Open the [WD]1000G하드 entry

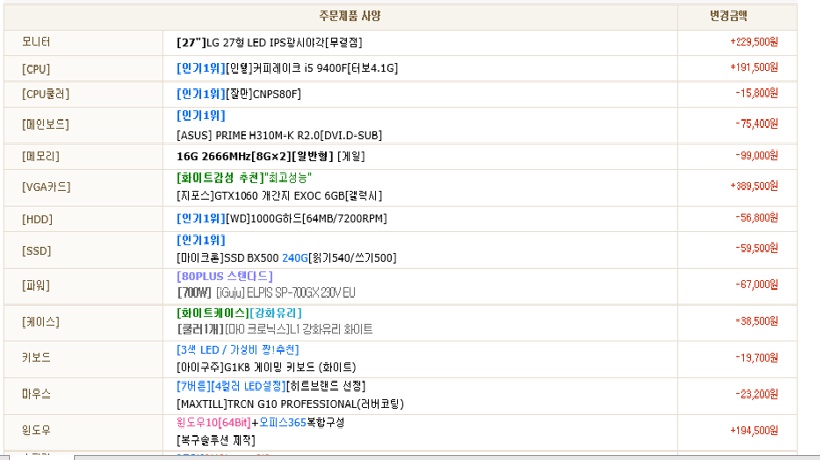pos(281,218)
